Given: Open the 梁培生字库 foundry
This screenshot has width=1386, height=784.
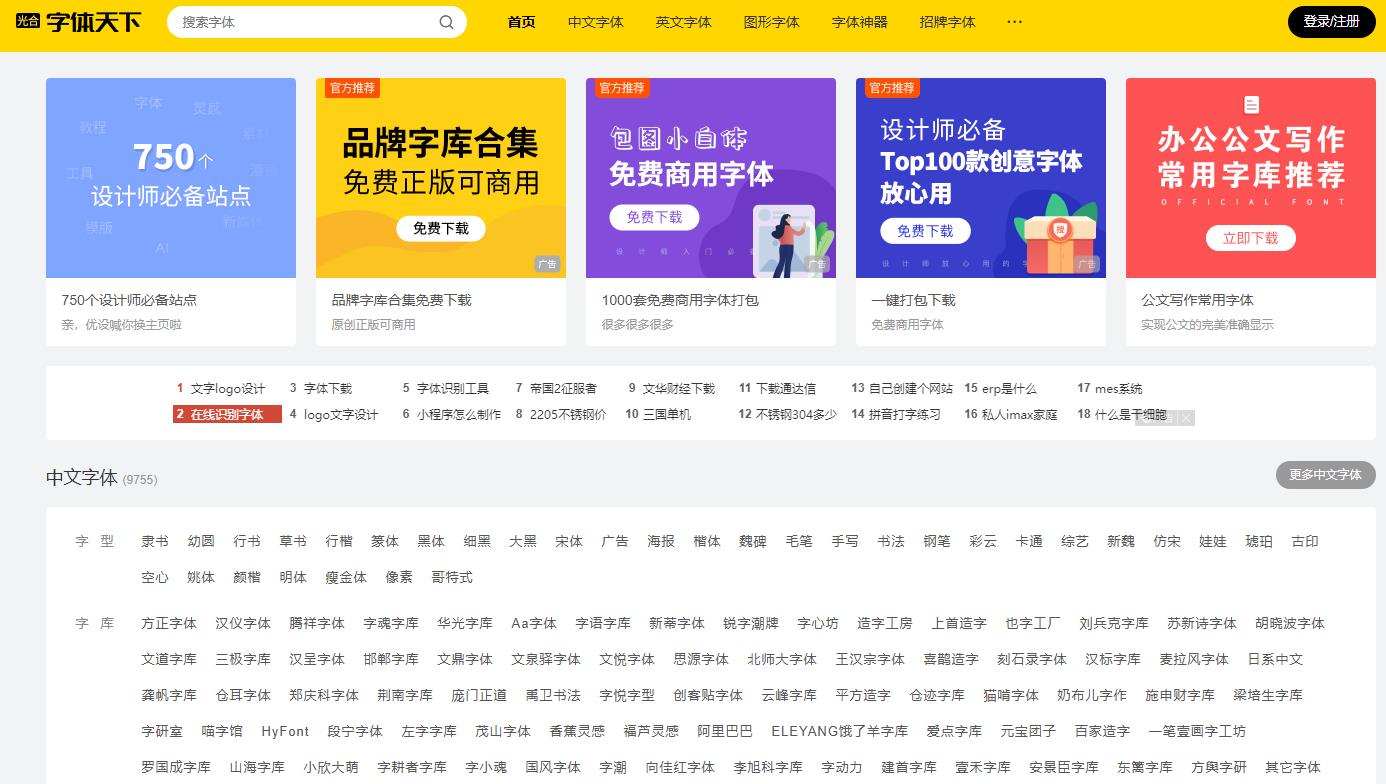Looking at the screenshot, I should pos(1268,695).
